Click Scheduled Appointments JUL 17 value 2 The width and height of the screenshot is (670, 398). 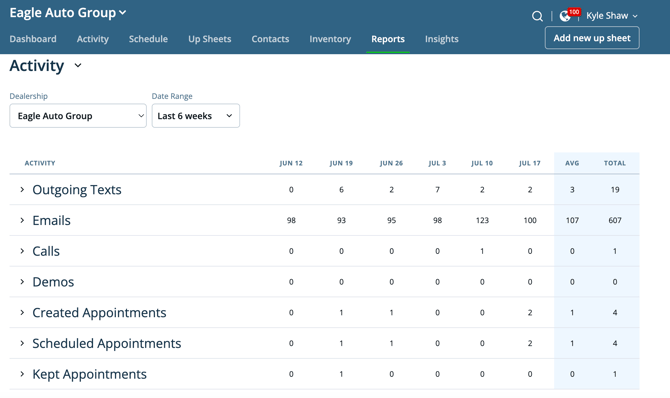(x=530, y=343)
